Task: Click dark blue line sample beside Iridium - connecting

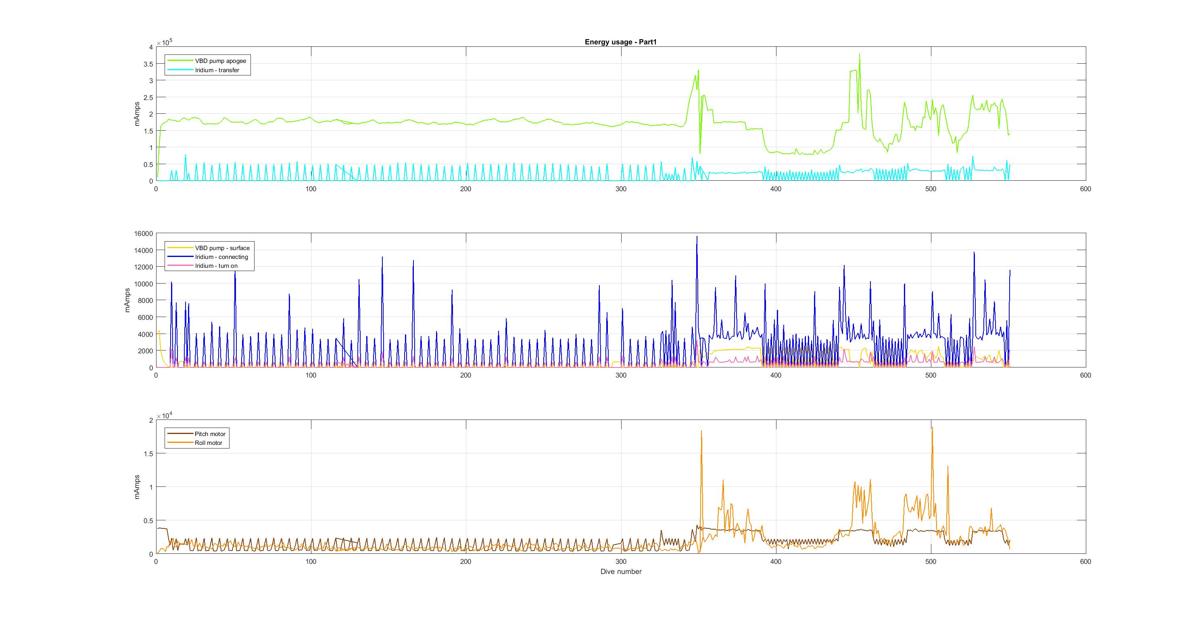Action: click(x=181, y=257)
